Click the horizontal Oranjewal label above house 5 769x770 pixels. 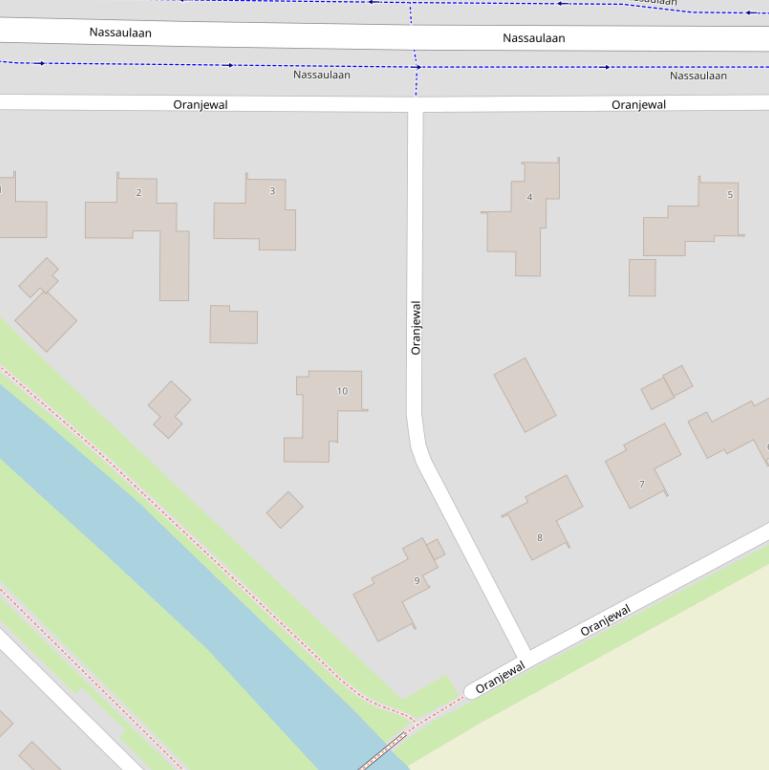coord(638,104)
